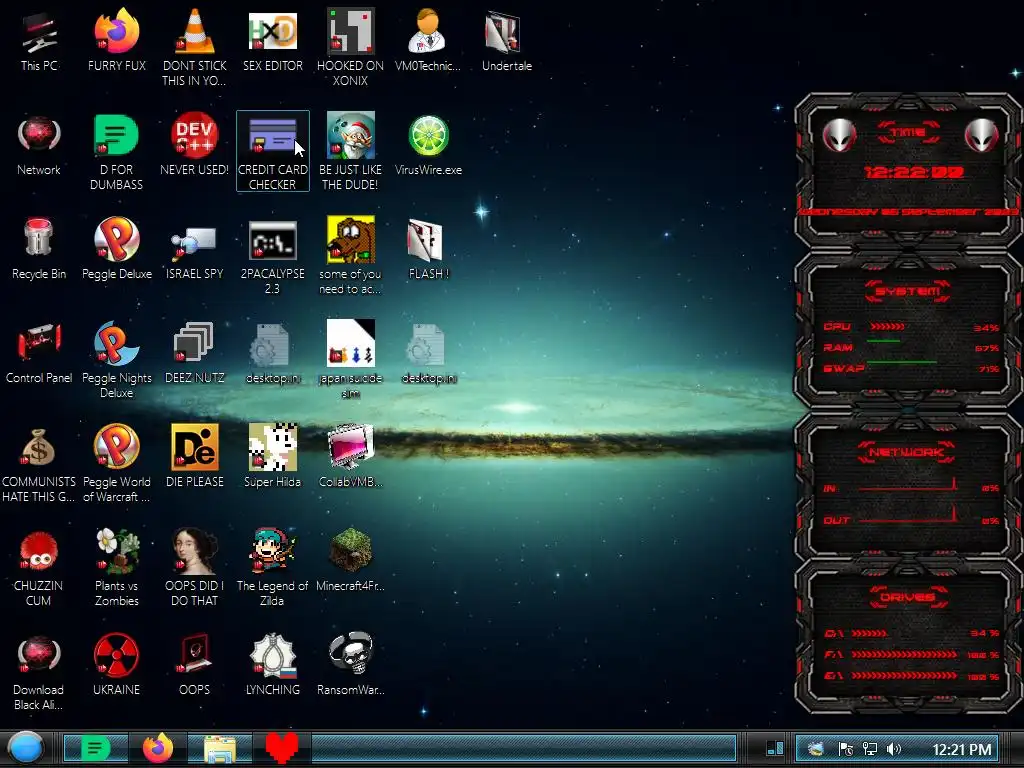Select the Network desktop icon
1024x768 pixels.
[x=39, y=145]
